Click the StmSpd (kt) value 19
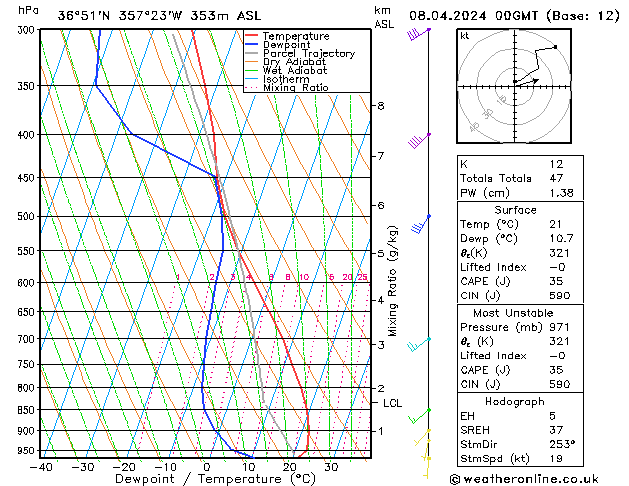The height and width of the screenshot is (486, 629). click(x=556, y=458)
